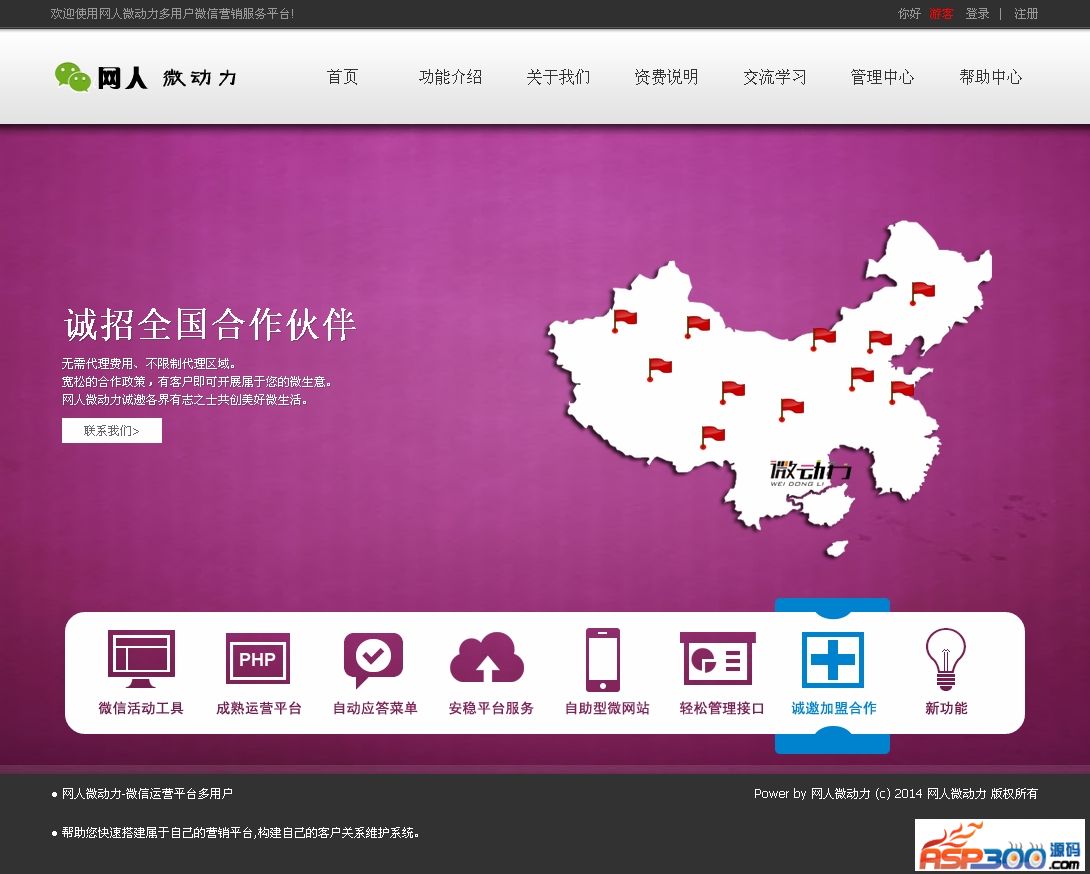Open the 交流学习 section
Image resolution: width=1090 pixels, height=874 pixels.
(x=774, y=76)
